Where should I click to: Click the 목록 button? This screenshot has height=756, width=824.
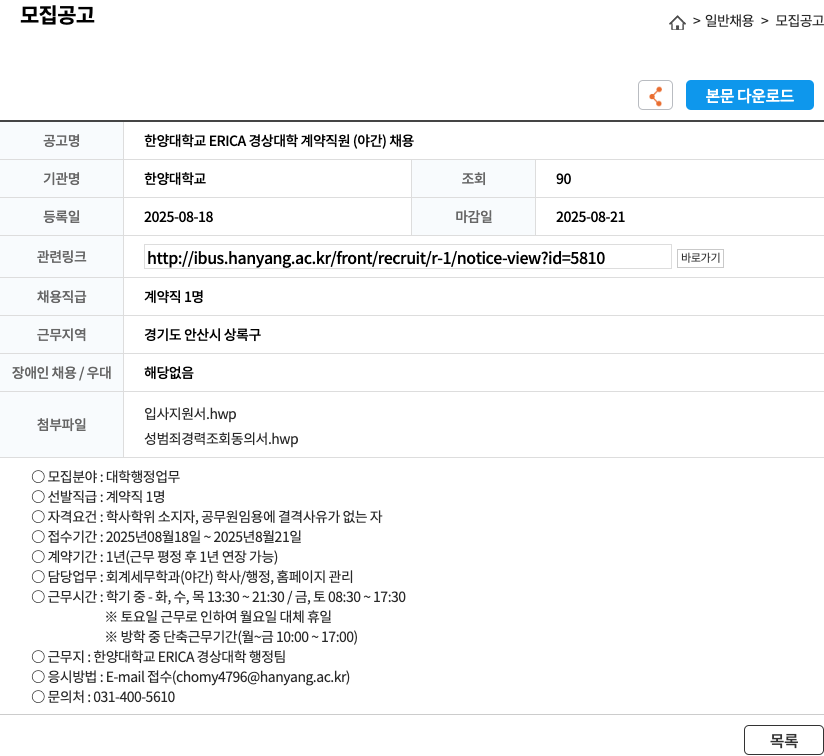coord(784,740)
